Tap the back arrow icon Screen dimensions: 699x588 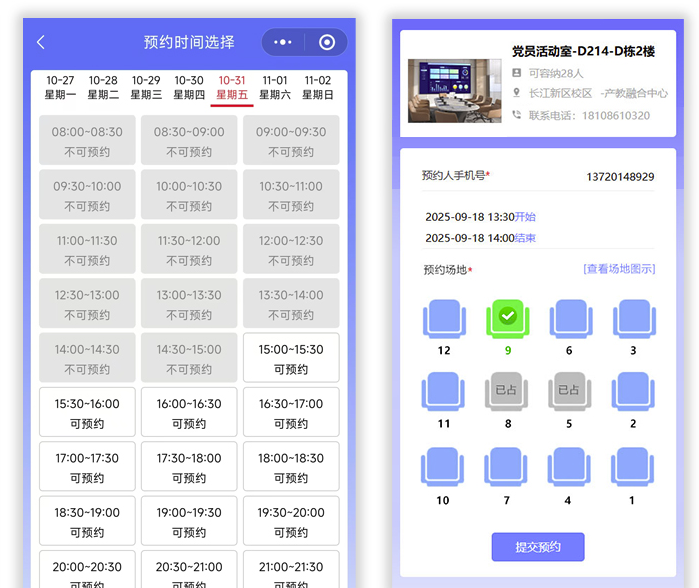click(x=41, y=42)
